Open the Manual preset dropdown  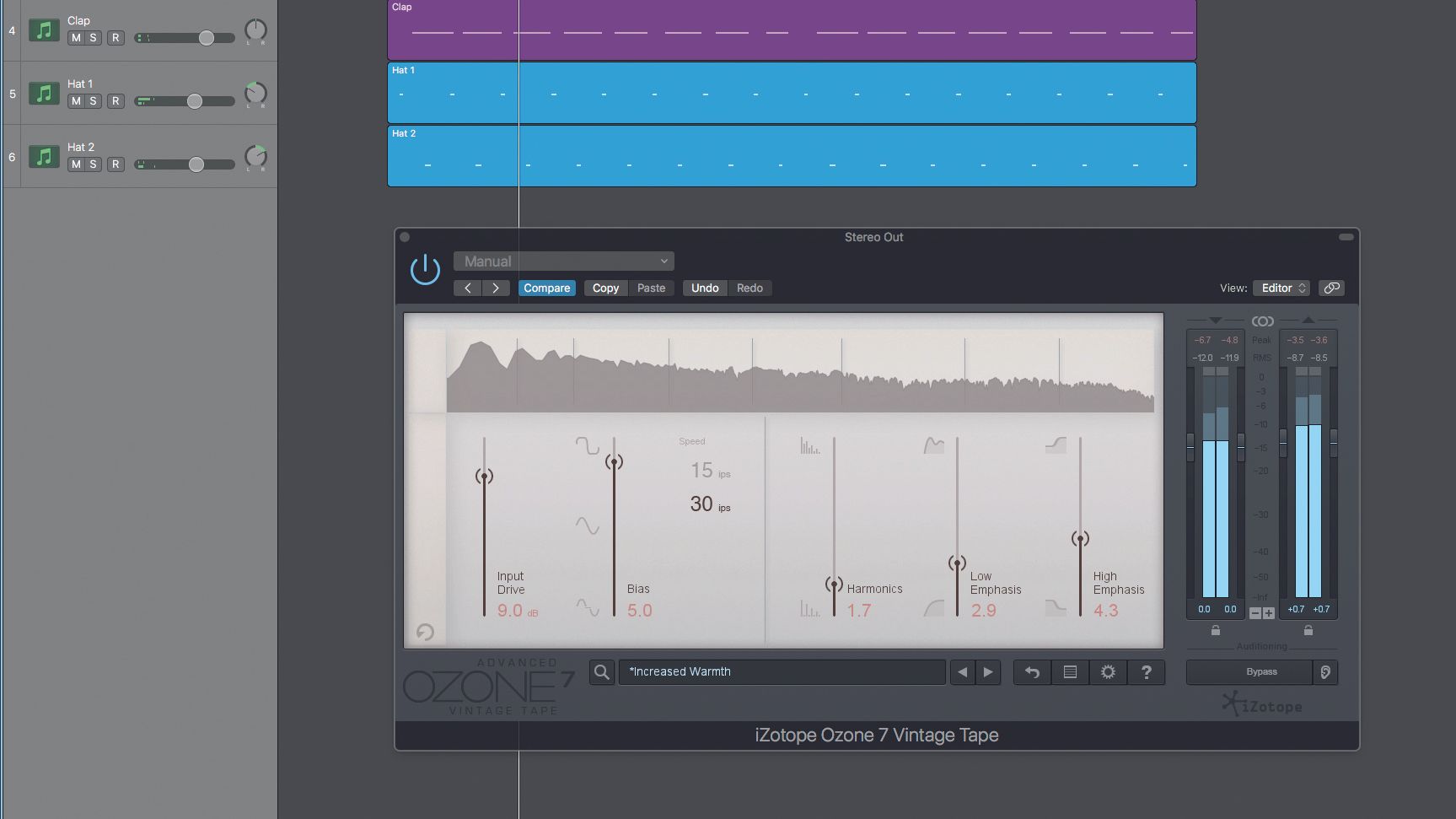pyautogui.click(x=563, y=261)
